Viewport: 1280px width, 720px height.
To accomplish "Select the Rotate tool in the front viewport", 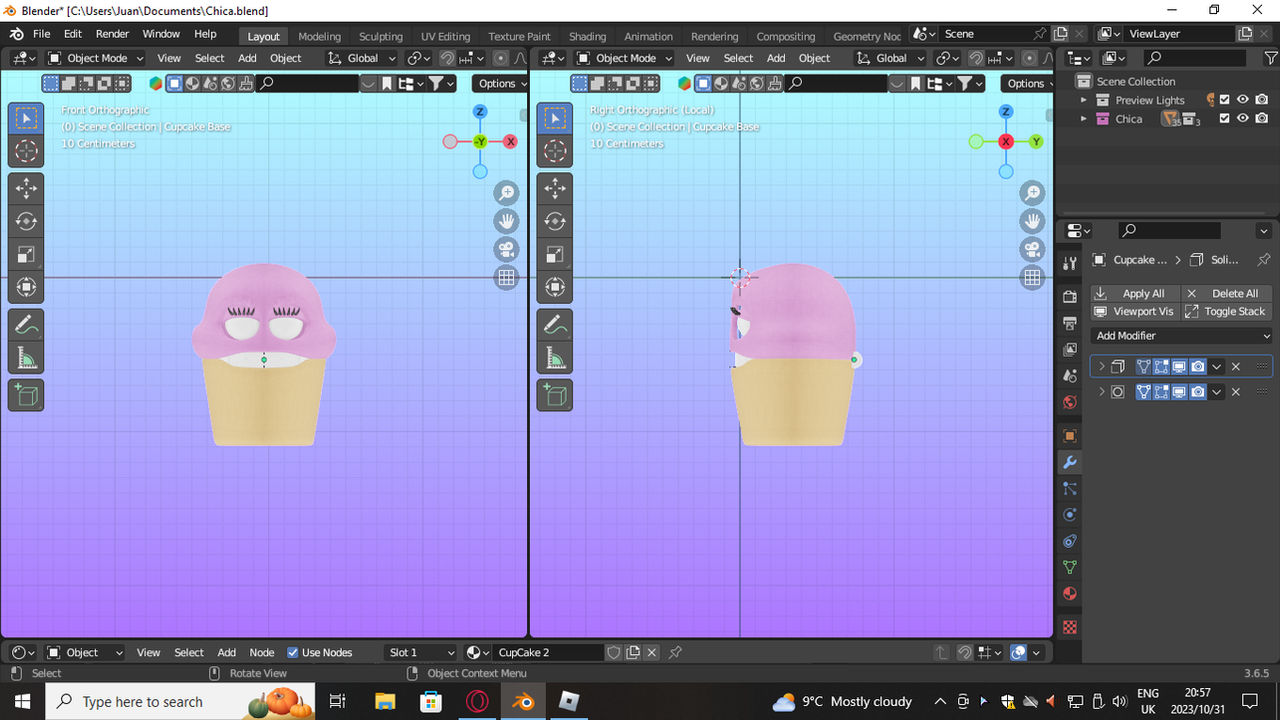I will pyautogui.click(x=26, y=221).
